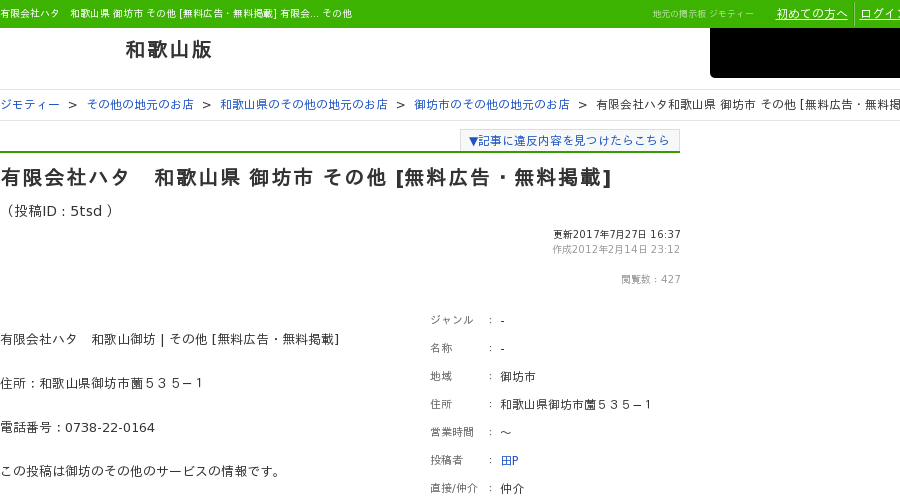Open the ジモティー breadcrumb link

click(30, 104)
